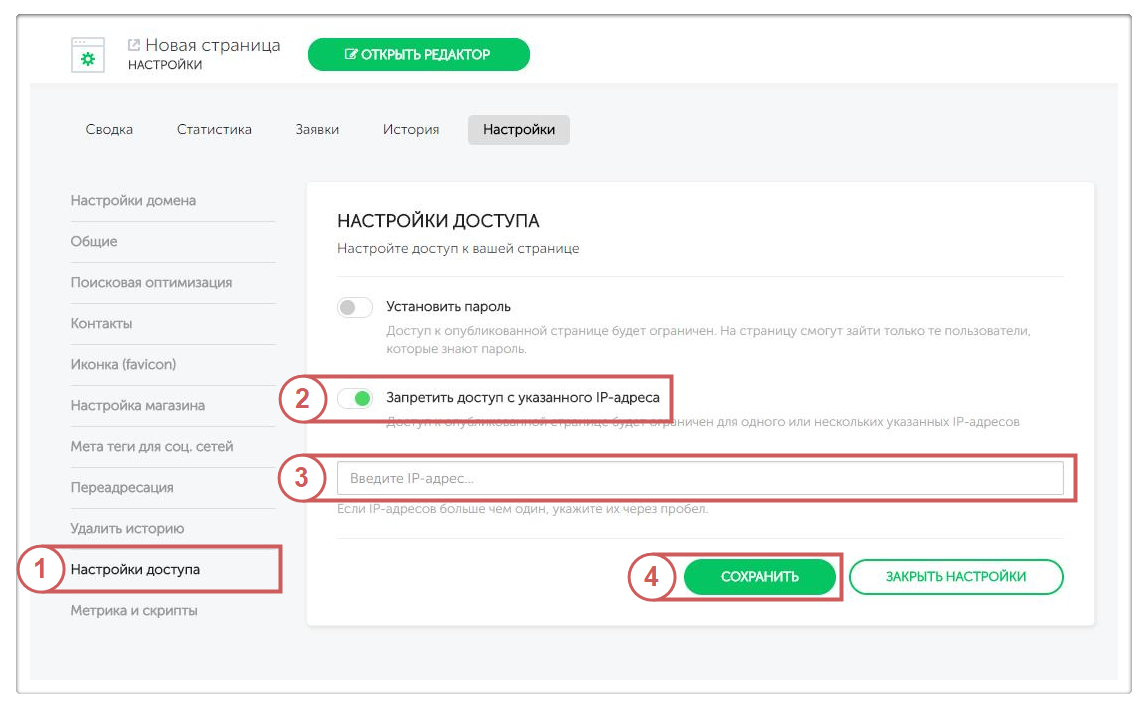This screenshot has width=1148, height=707.
Task: Switch to the Сводка tab
Action: 109,129
